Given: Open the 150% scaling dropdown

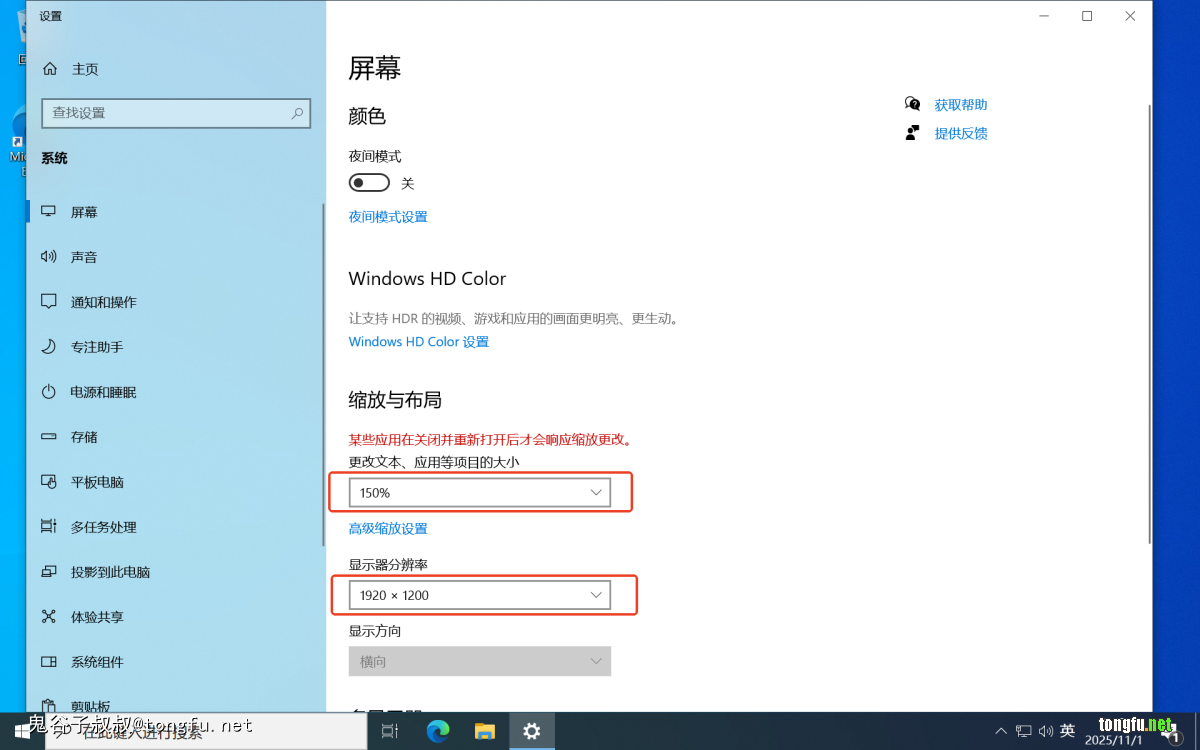Looking at the screenshot, I should click(x=479, y=493).
